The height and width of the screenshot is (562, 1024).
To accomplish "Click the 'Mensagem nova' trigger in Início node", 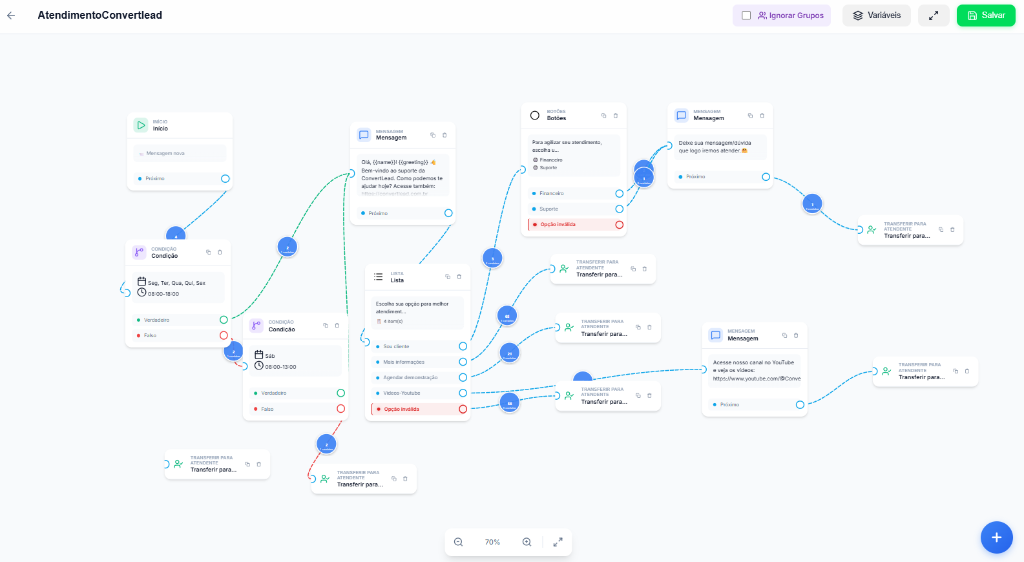I will pyautogui.click(x=180, y=153).
